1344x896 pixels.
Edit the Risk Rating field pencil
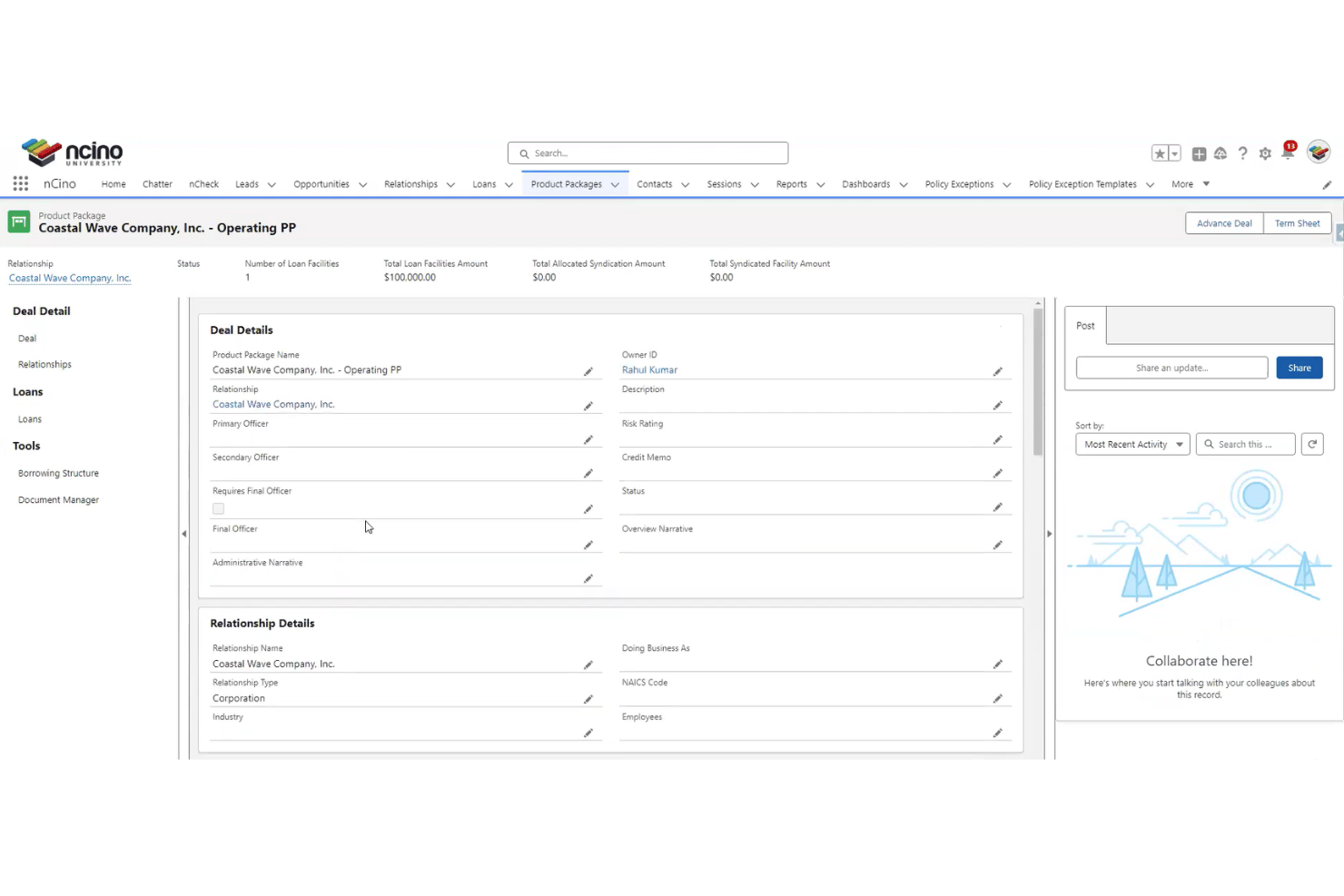coord(998,439)
